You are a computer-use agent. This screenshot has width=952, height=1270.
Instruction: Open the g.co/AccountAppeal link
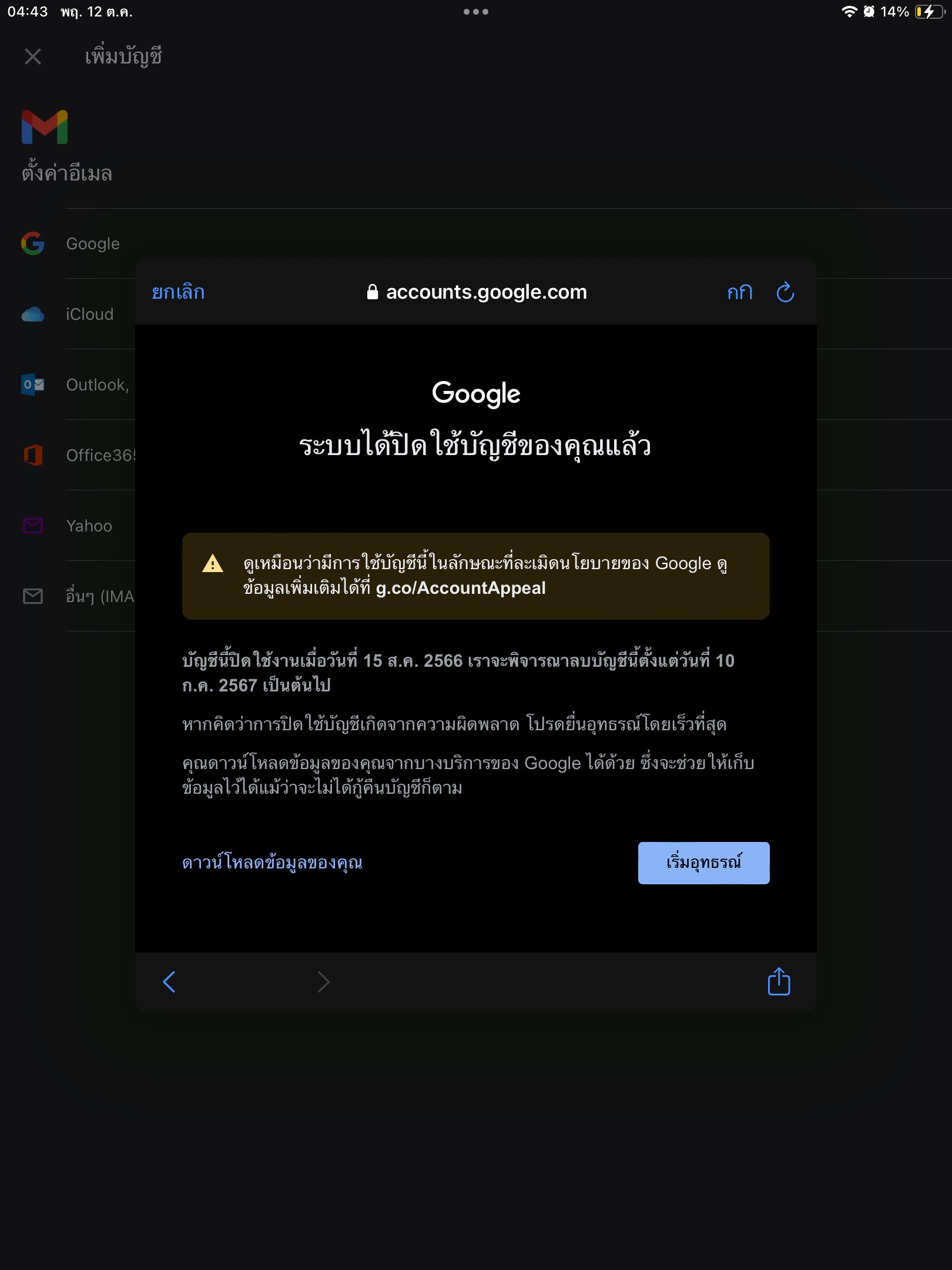coord(461,588)
